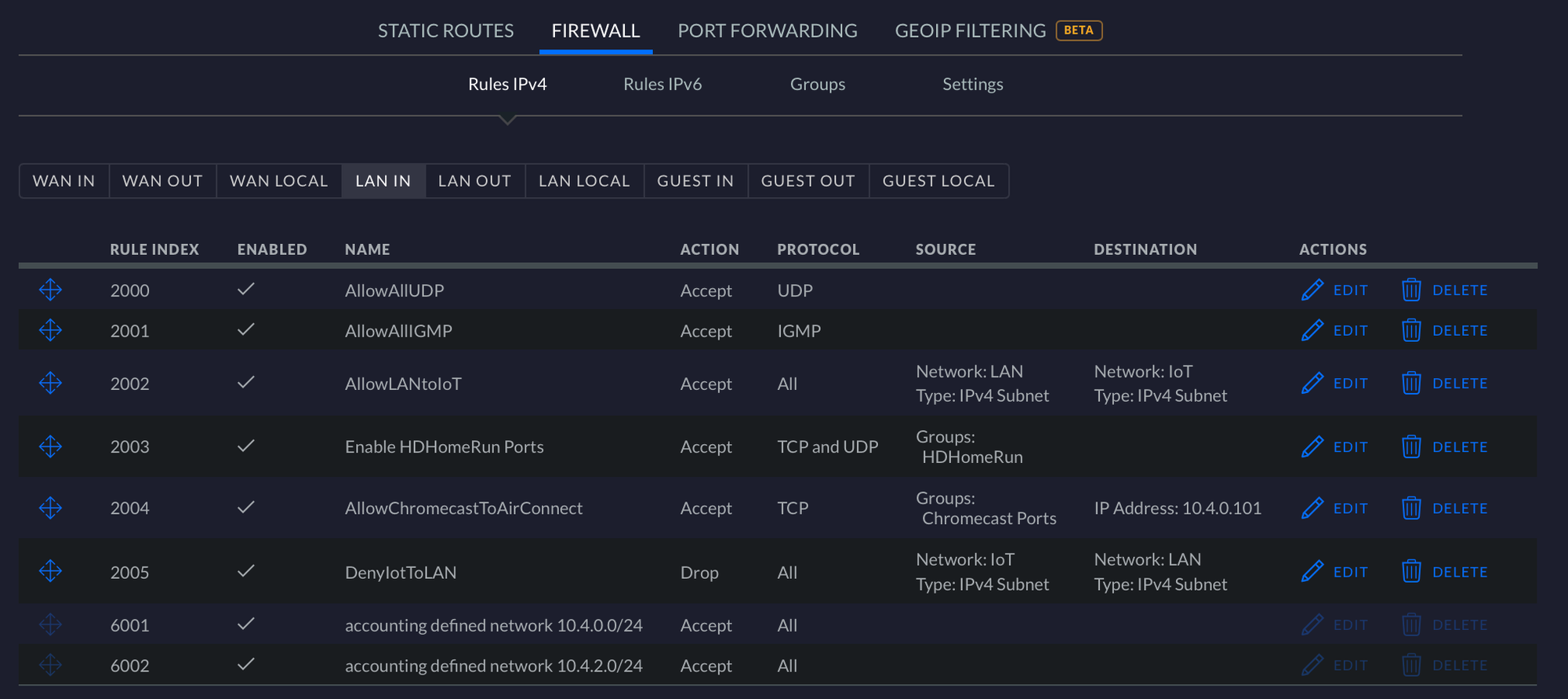Click EDIT link for AllowAllUDP rule
Image resolution: width=1568 pixels, height=699 pixels.
pyautogui.click(x=1350, y=290)
